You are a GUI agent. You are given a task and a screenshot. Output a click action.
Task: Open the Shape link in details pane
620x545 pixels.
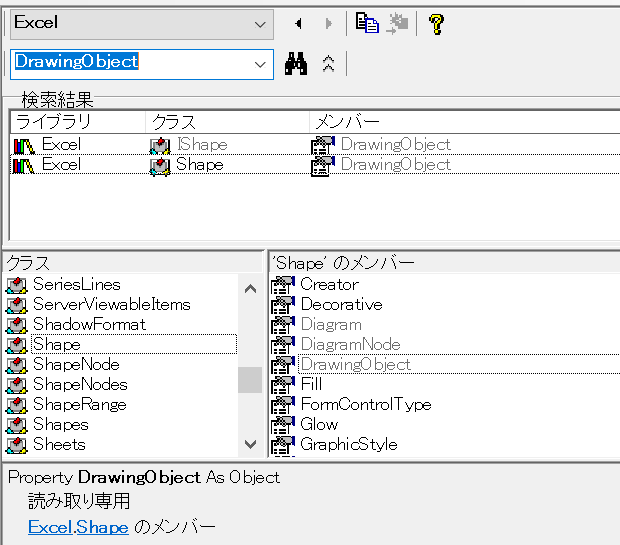click(102, 527)
